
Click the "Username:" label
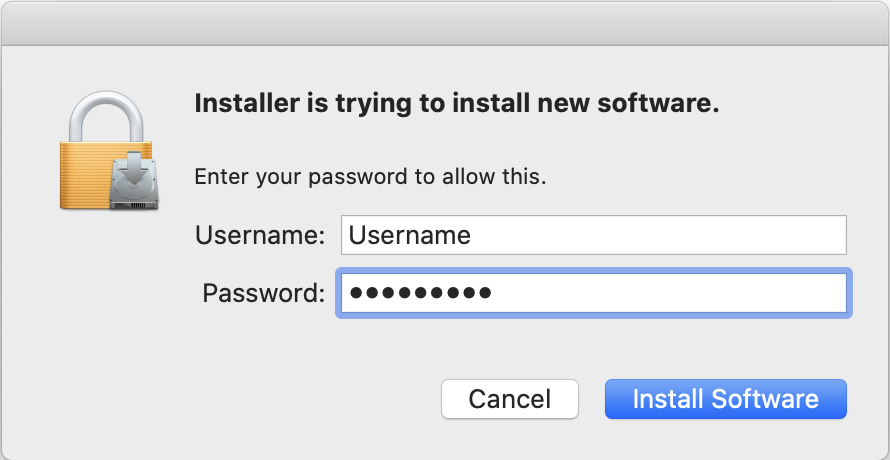pos(260,235)
